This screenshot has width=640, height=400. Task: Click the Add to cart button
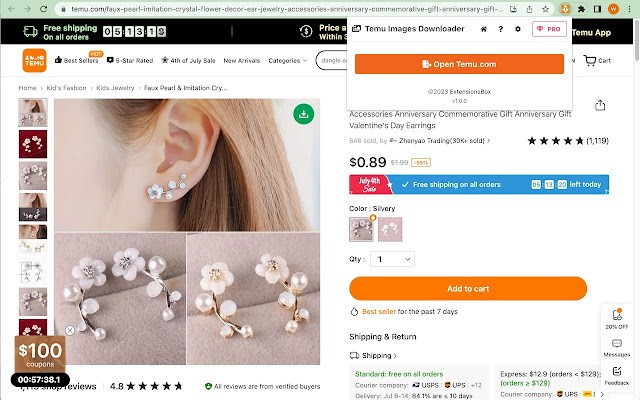468,289
